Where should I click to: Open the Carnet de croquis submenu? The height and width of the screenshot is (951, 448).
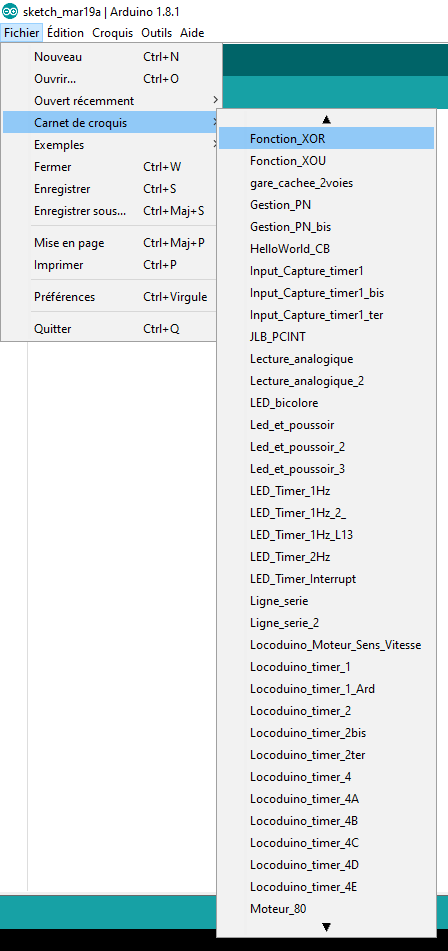click(112, 123)
